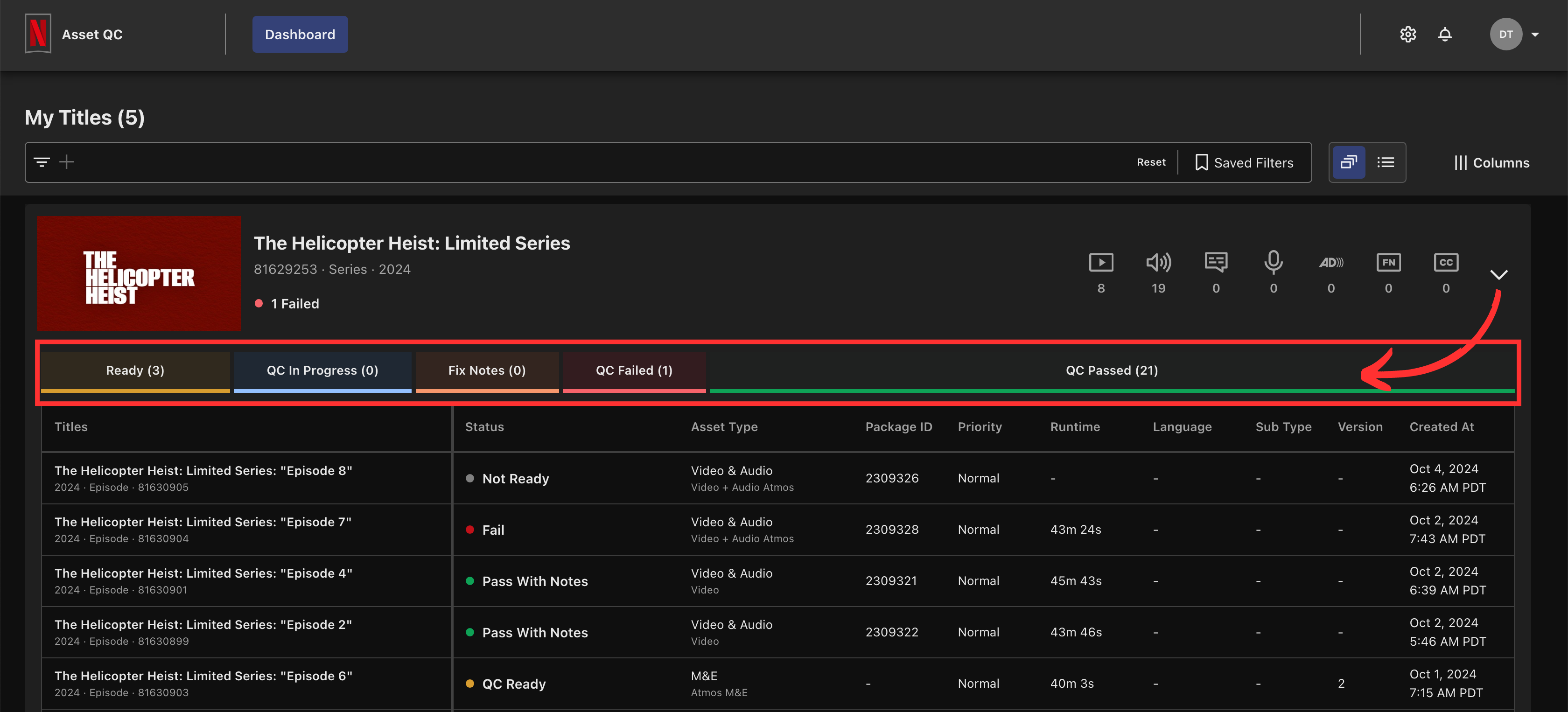Select the QC In Progress (0) tab
The image size is (1568, 712).
point(322,371)
